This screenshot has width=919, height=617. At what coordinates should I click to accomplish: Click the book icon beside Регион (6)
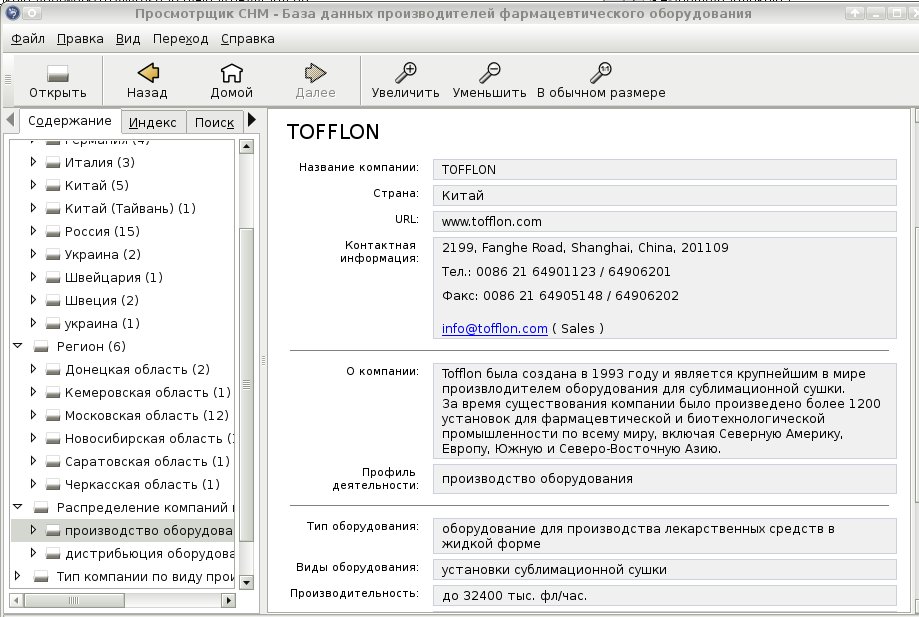[40, 347]
